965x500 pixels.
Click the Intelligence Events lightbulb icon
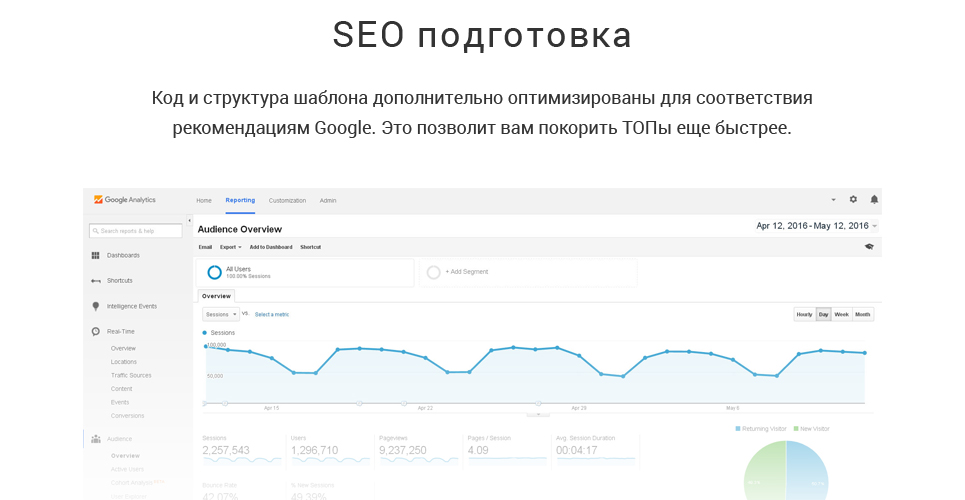point(95,306)
